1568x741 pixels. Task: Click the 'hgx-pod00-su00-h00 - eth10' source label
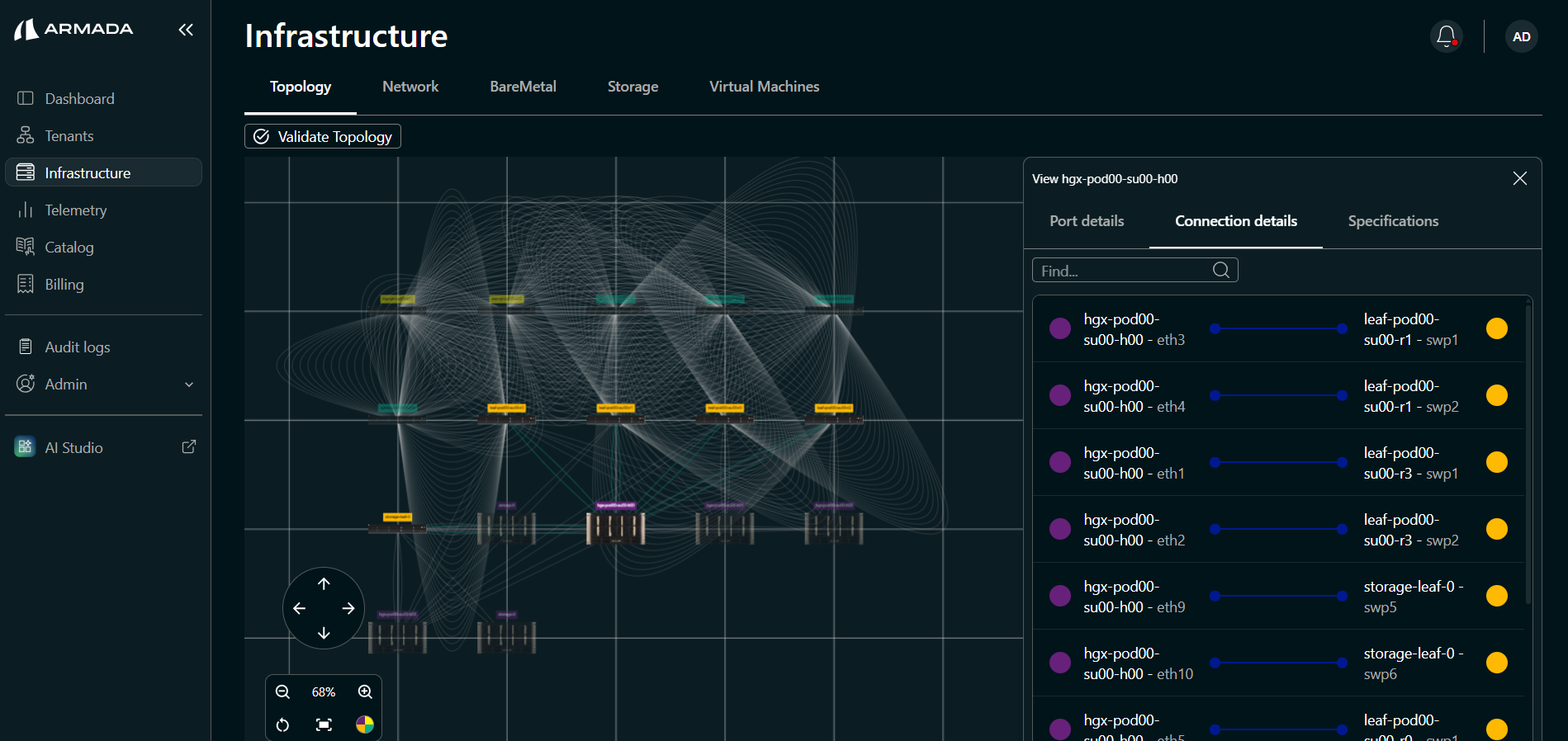coord(1138,663)
